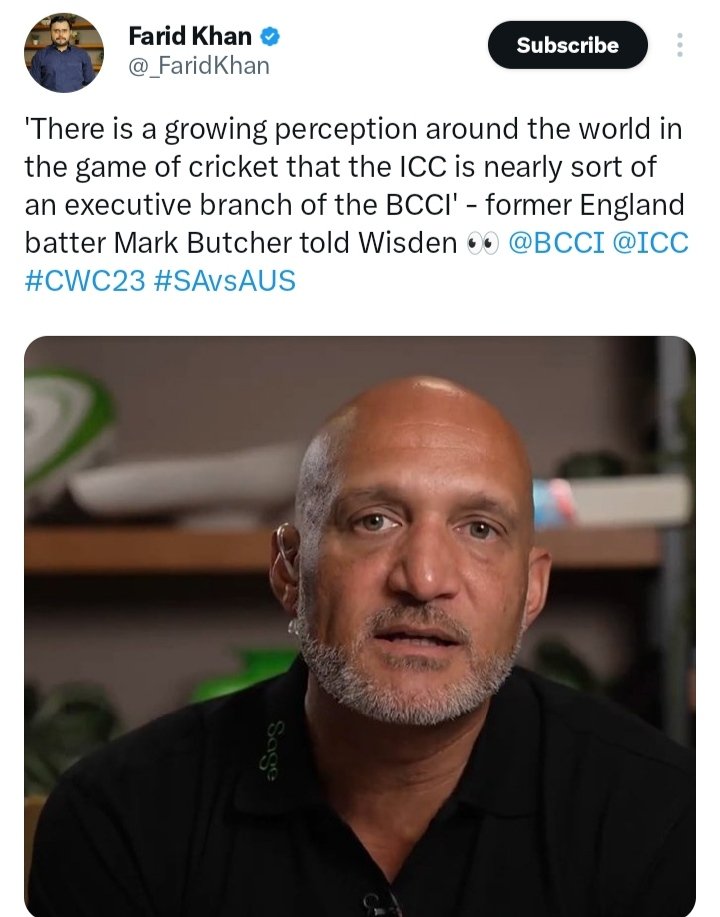The image size is (720, 917).
Task: Open the @ICC mention
Action: click(650, 243)
